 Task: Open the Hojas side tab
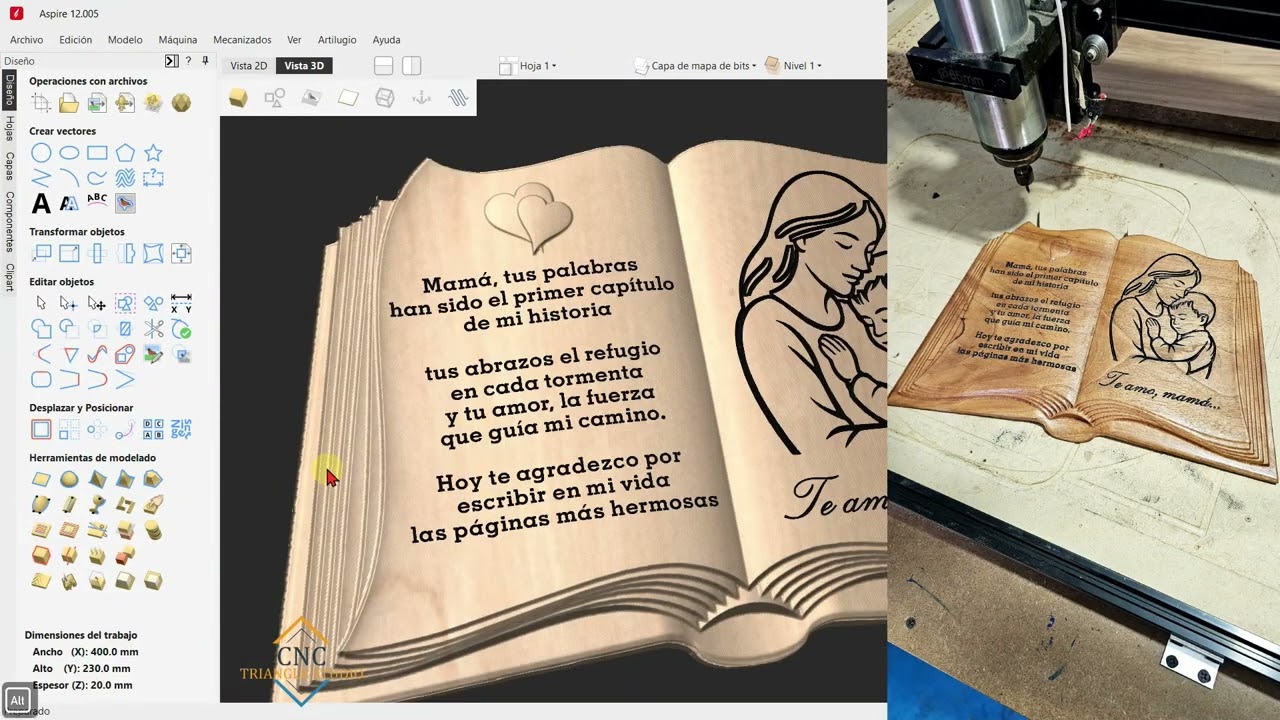pyautogui.click(x=9, y=128)
